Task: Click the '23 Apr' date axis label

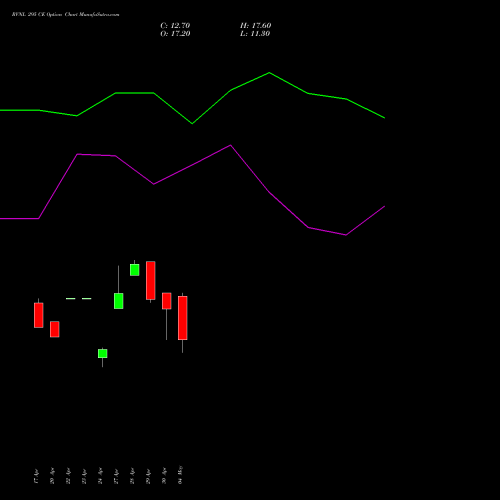Action: point(84,476)
